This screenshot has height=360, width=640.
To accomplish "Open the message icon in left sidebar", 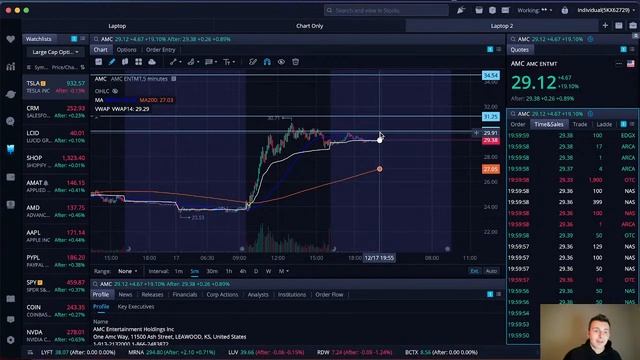I will [11, 319].
